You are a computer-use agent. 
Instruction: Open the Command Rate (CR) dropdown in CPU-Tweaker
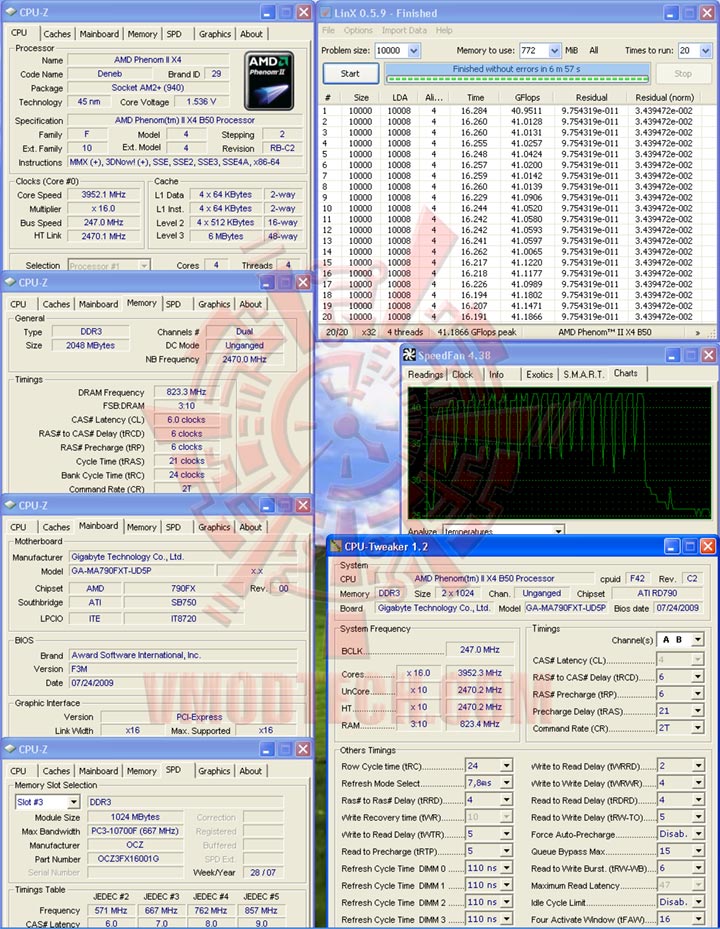tap(698, 728)
